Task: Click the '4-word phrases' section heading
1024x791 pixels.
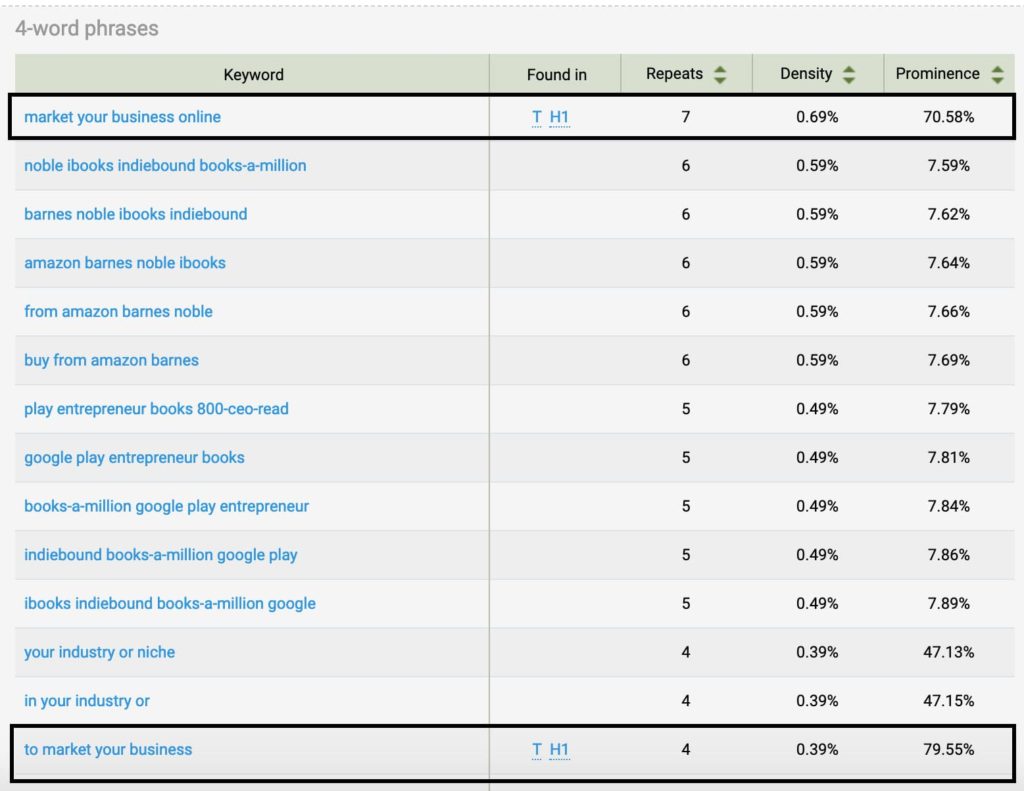Action: pos(87,28)
